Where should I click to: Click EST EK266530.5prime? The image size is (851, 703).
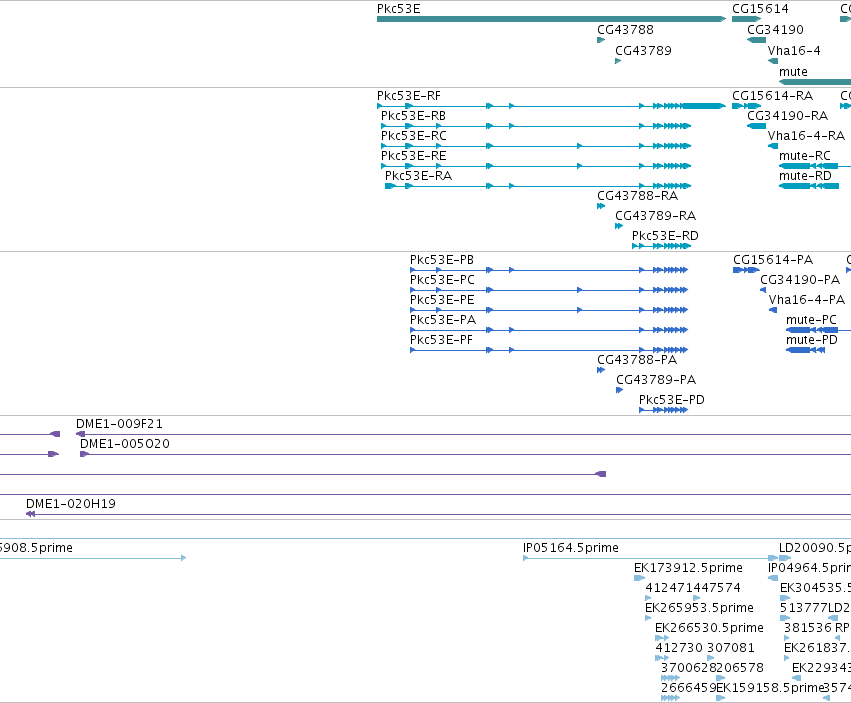[x=709, y=628]
